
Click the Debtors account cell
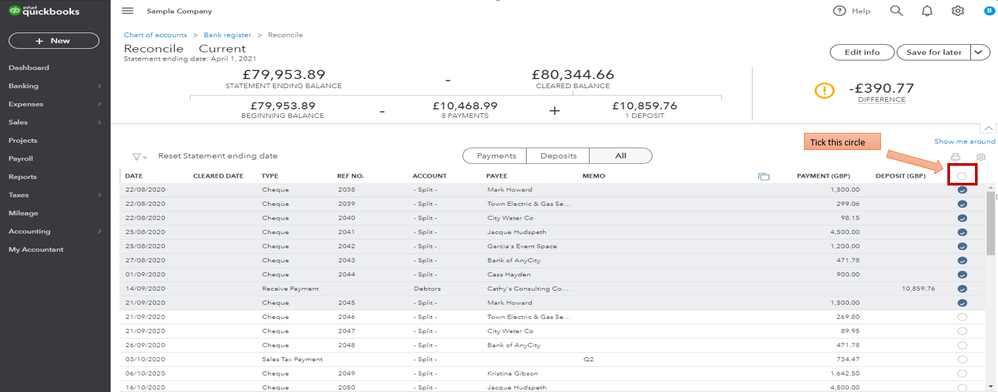(x=427, y=288)
